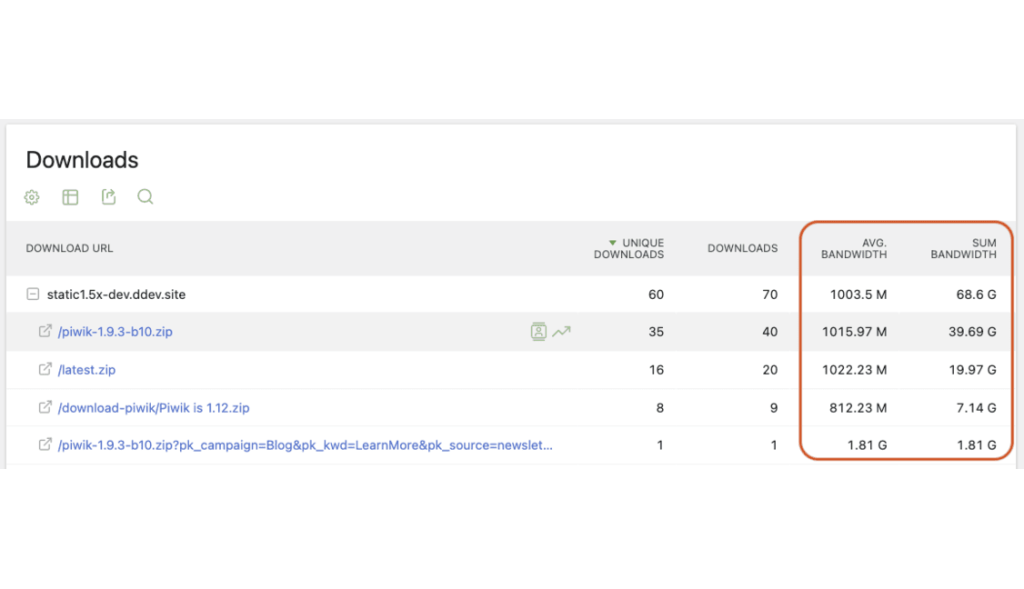Open the piwik zip link with pk_campaign parameters
The width and height of the screenshot is (1024, 589).
tap(305, 445)
